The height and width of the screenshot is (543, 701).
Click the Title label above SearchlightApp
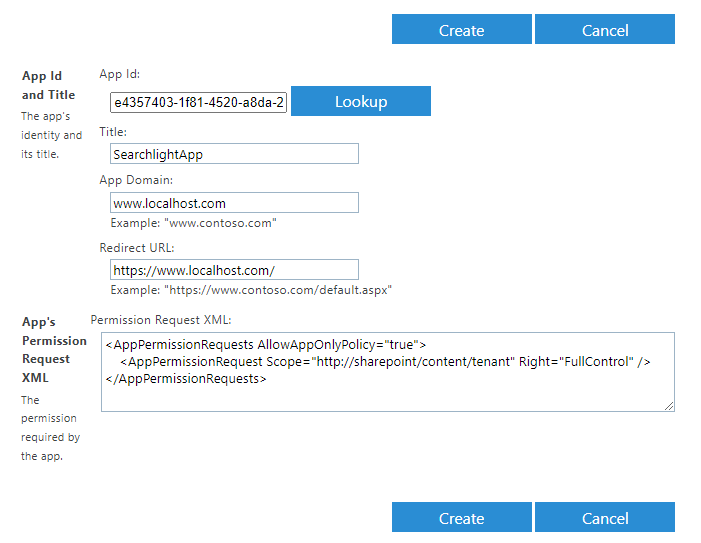(x=113, y=132)
